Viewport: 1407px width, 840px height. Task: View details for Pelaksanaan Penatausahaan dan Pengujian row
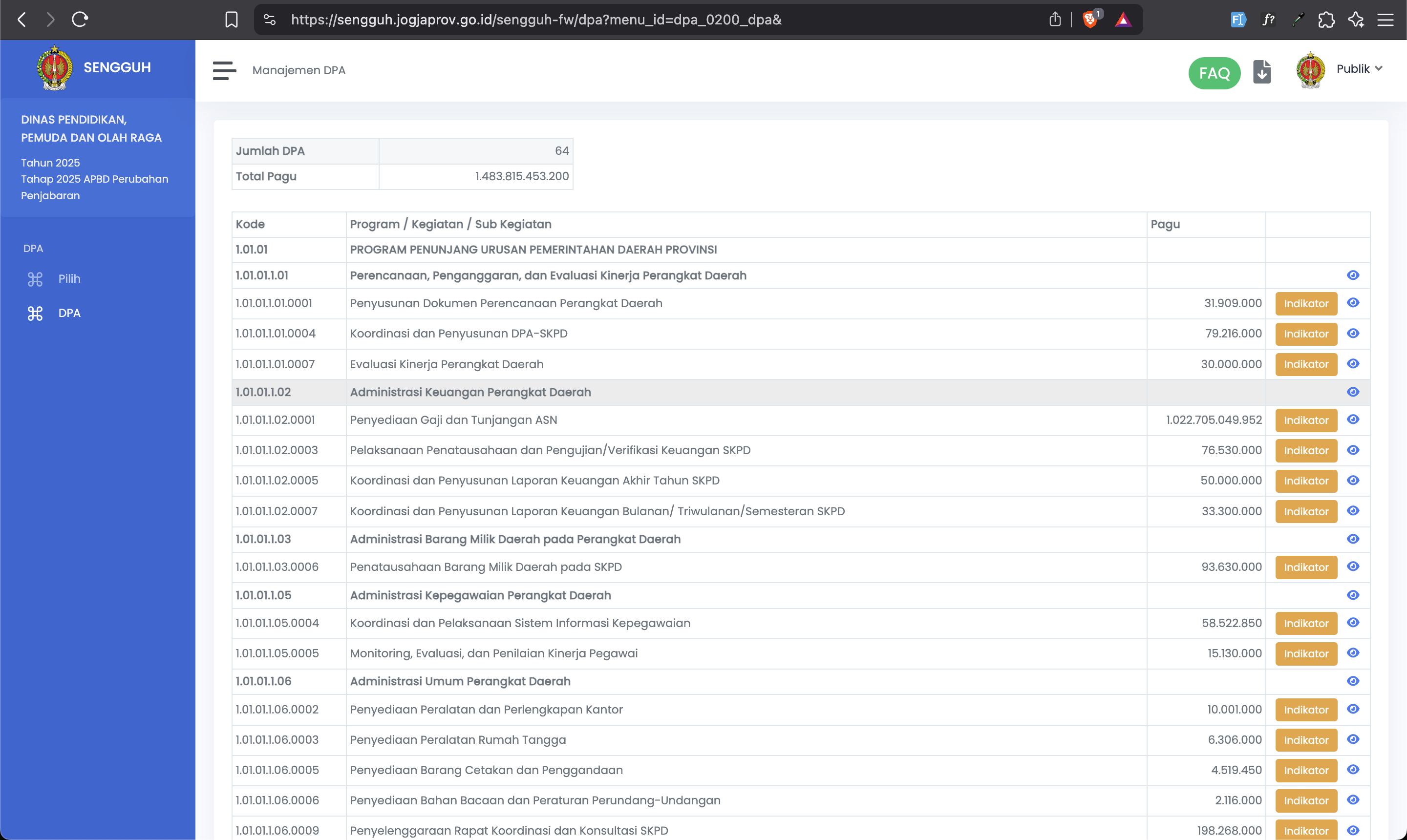point(1353,450)
